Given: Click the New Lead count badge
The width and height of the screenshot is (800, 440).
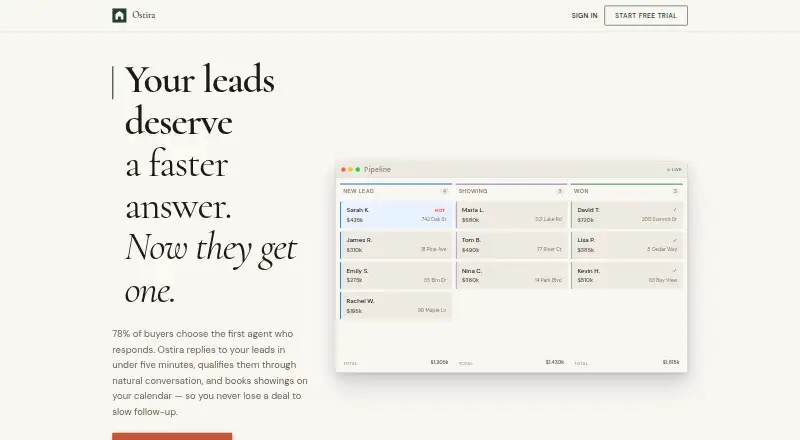Looking at the screenshot, I should [x=444, y=191].
